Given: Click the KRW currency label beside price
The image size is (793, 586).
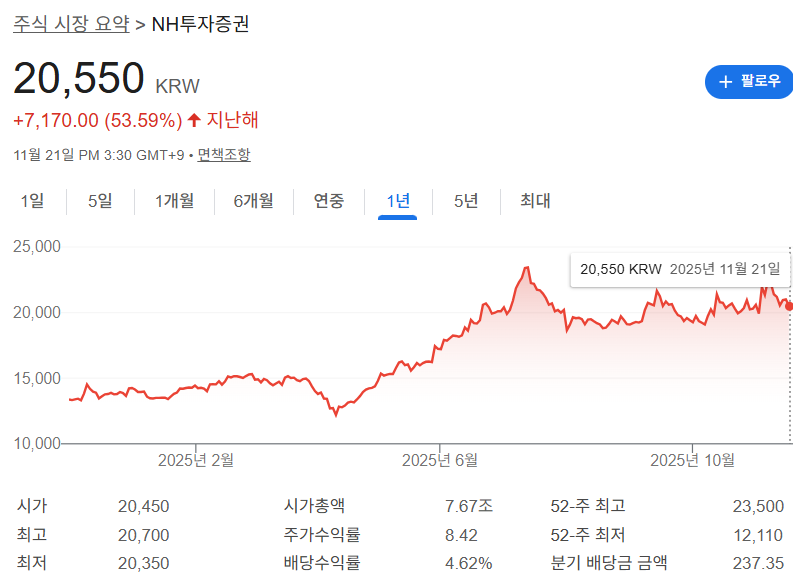Looking at the screenshot, I should pyautogui.click(x=178, y=86).
